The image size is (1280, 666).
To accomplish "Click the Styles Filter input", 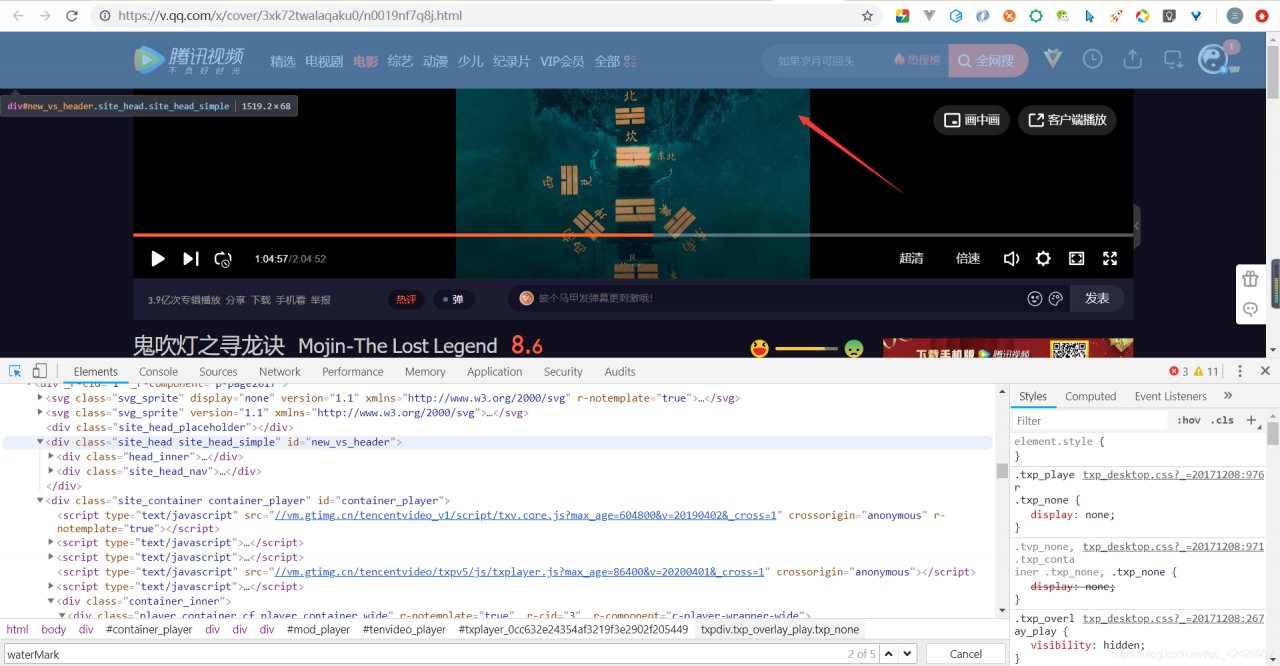I will click(x=1090, y=421).
